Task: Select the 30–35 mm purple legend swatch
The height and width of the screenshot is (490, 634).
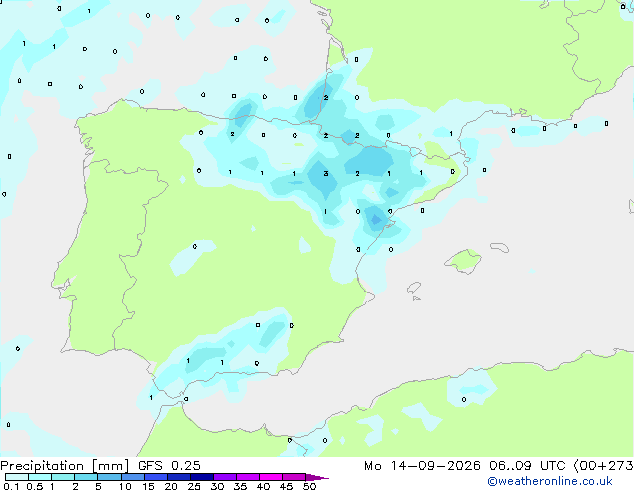Action: [224, 477]
